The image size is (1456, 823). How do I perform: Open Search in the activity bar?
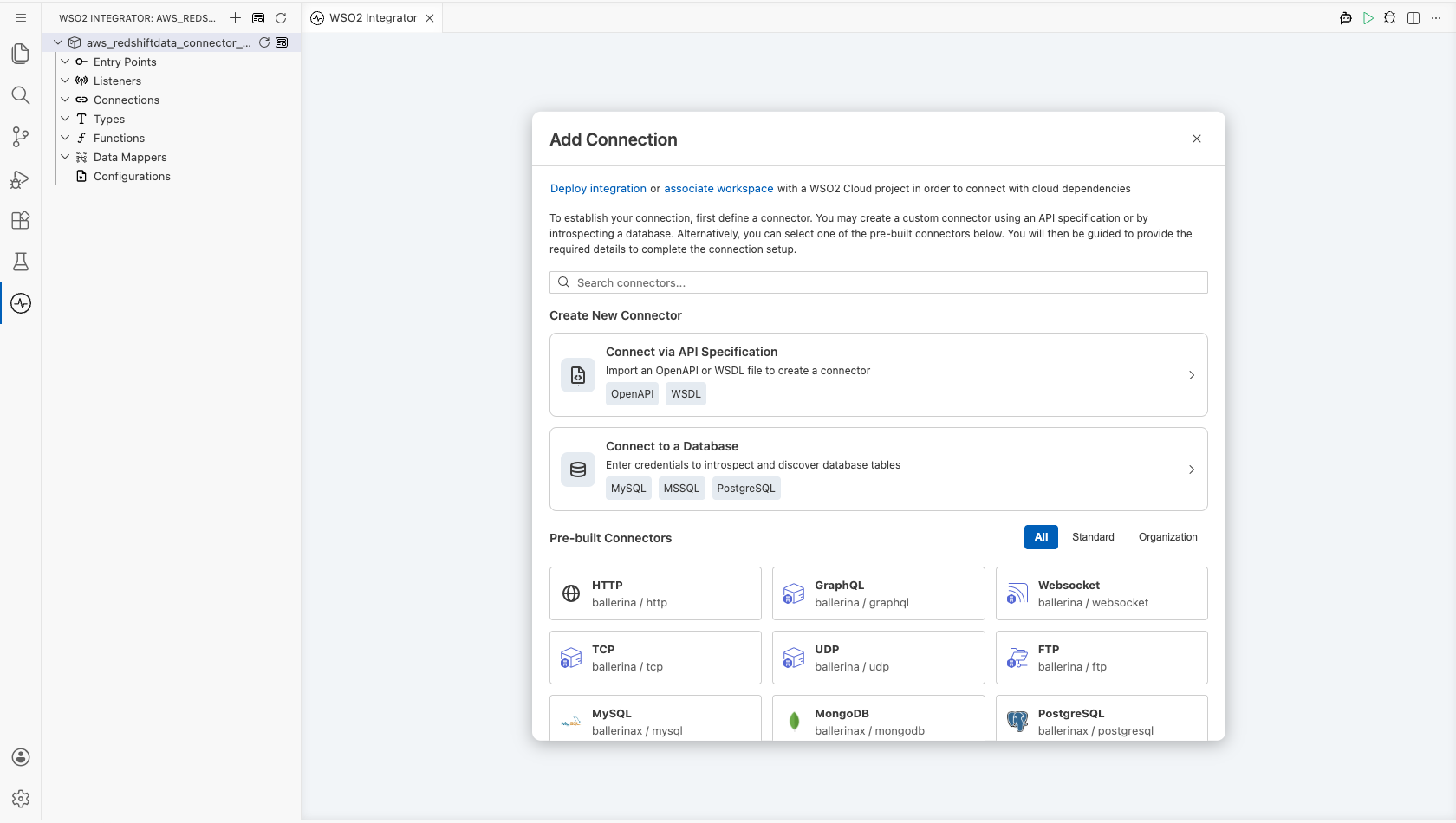pyautogui.click(x=21, y=95)
